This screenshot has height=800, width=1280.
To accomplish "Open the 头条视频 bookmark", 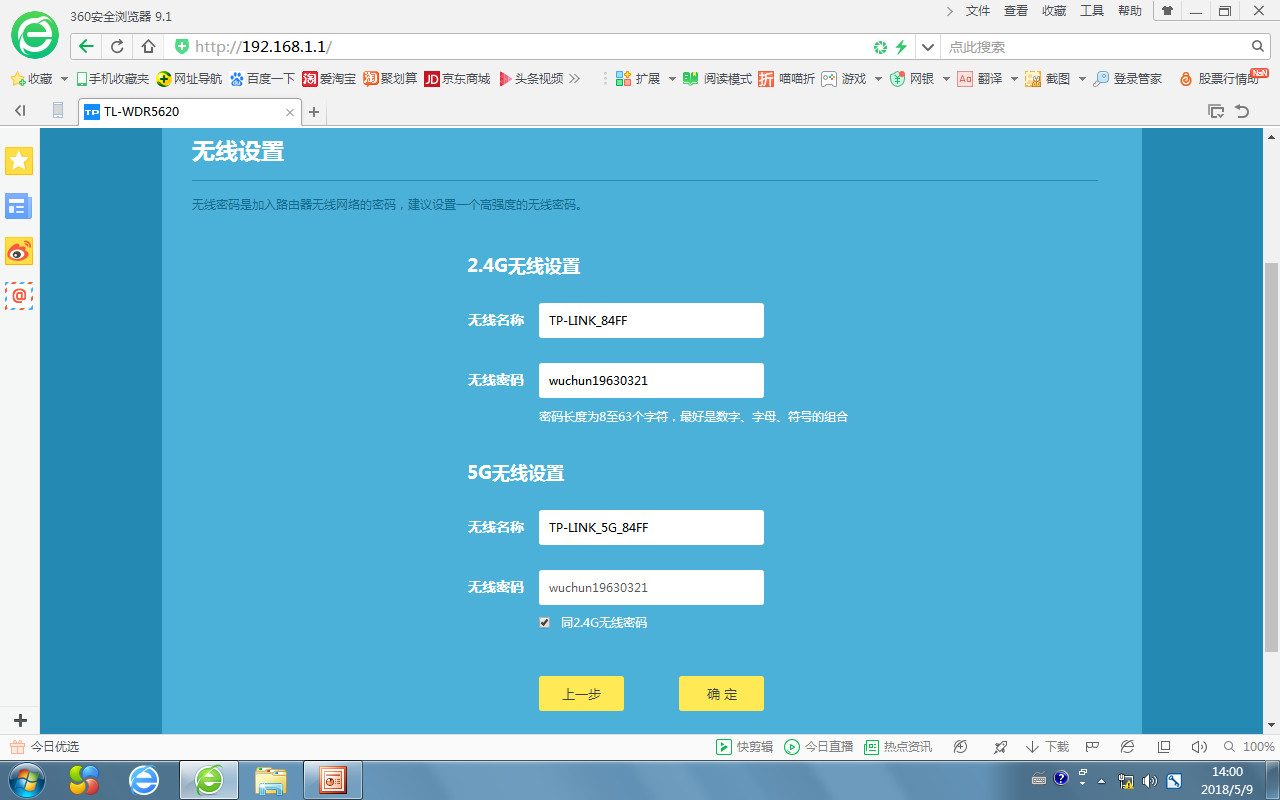I will (x=530, y=79).
